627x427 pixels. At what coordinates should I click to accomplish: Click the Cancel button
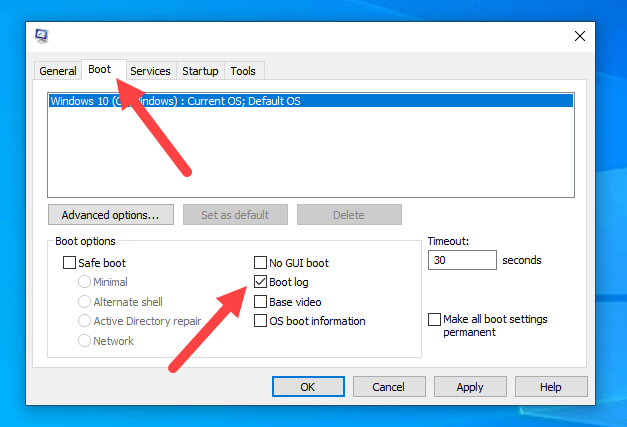coord(389,387)
